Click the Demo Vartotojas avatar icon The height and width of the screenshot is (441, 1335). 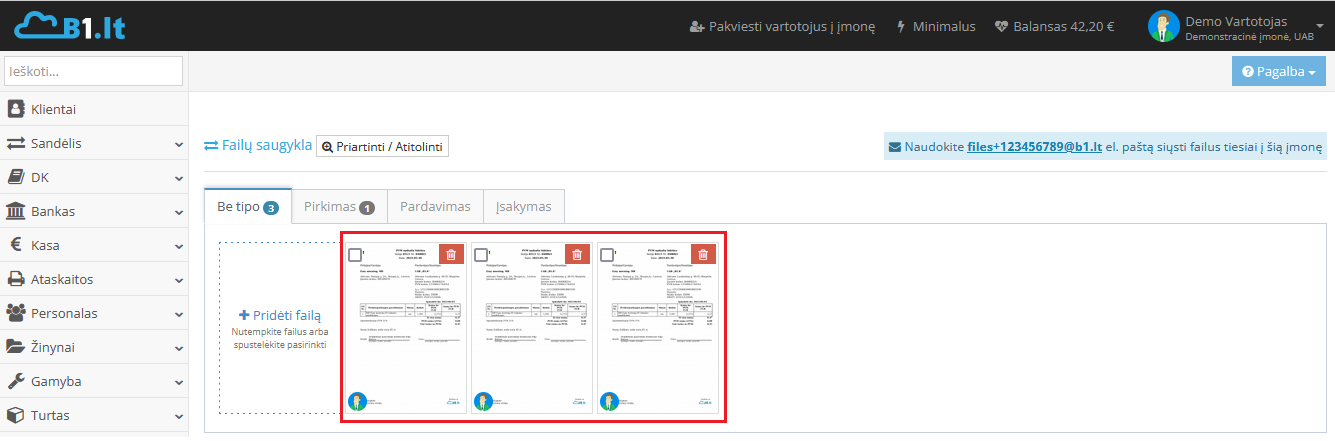(x=1163, y=26)
